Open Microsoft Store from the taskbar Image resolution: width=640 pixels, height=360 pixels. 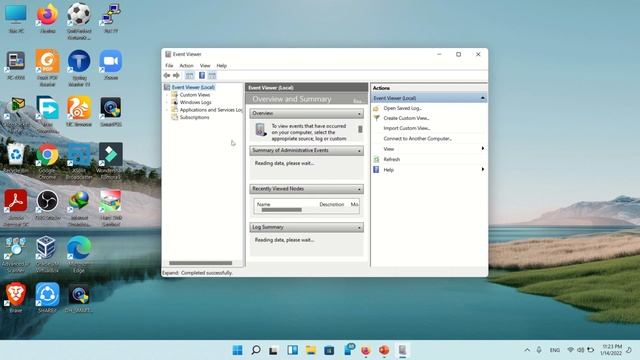329,350
